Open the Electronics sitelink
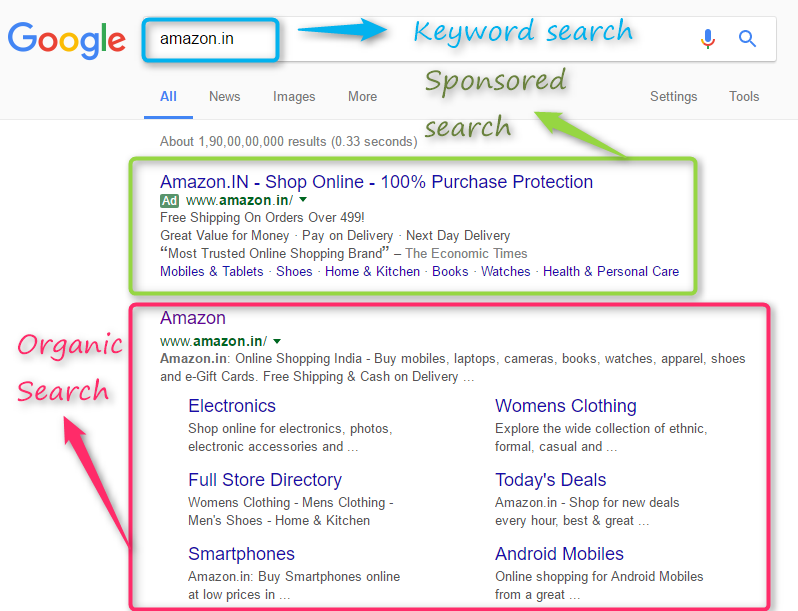The height and width of the screenshot is (611, 798). click(x=232, y=406)
